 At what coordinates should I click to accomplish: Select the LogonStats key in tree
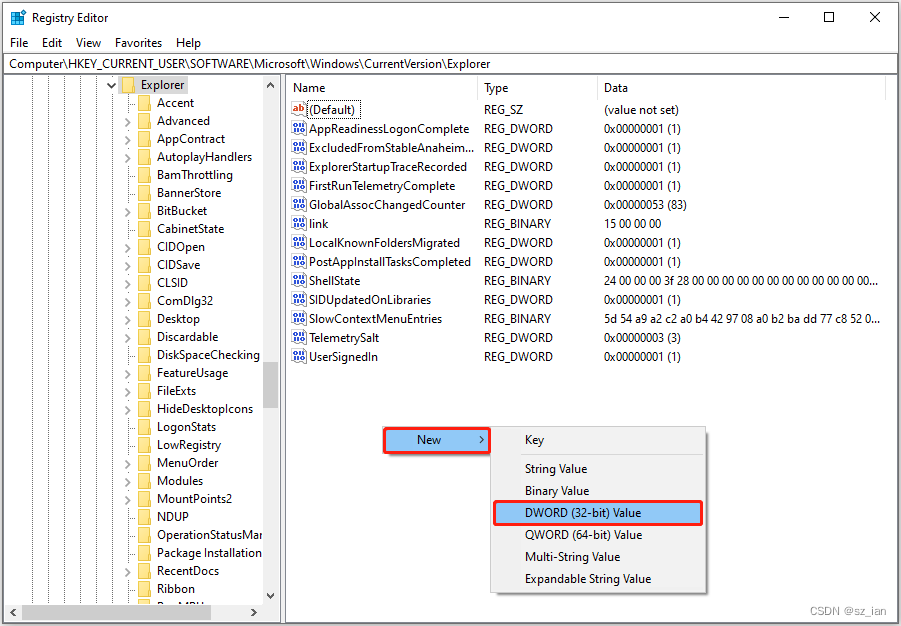(186, 427)
